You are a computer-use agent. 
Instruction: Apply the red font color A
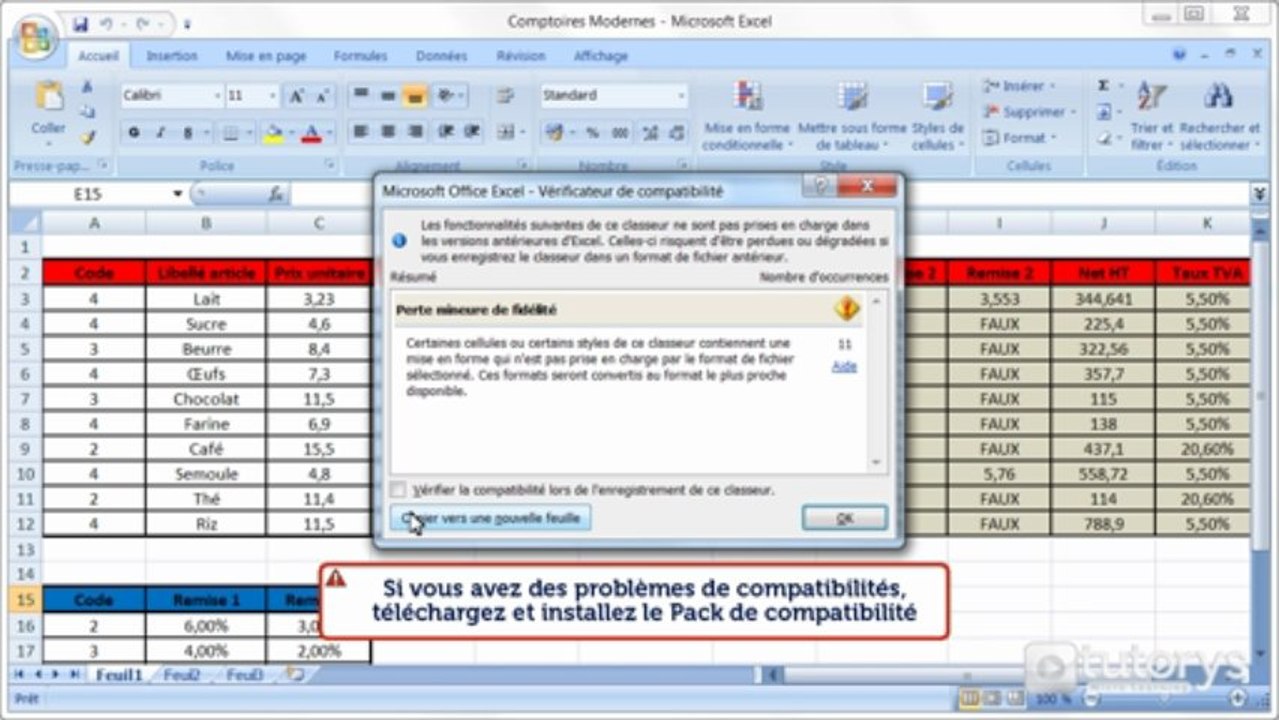pyautogui.click(x=311, y=132)
